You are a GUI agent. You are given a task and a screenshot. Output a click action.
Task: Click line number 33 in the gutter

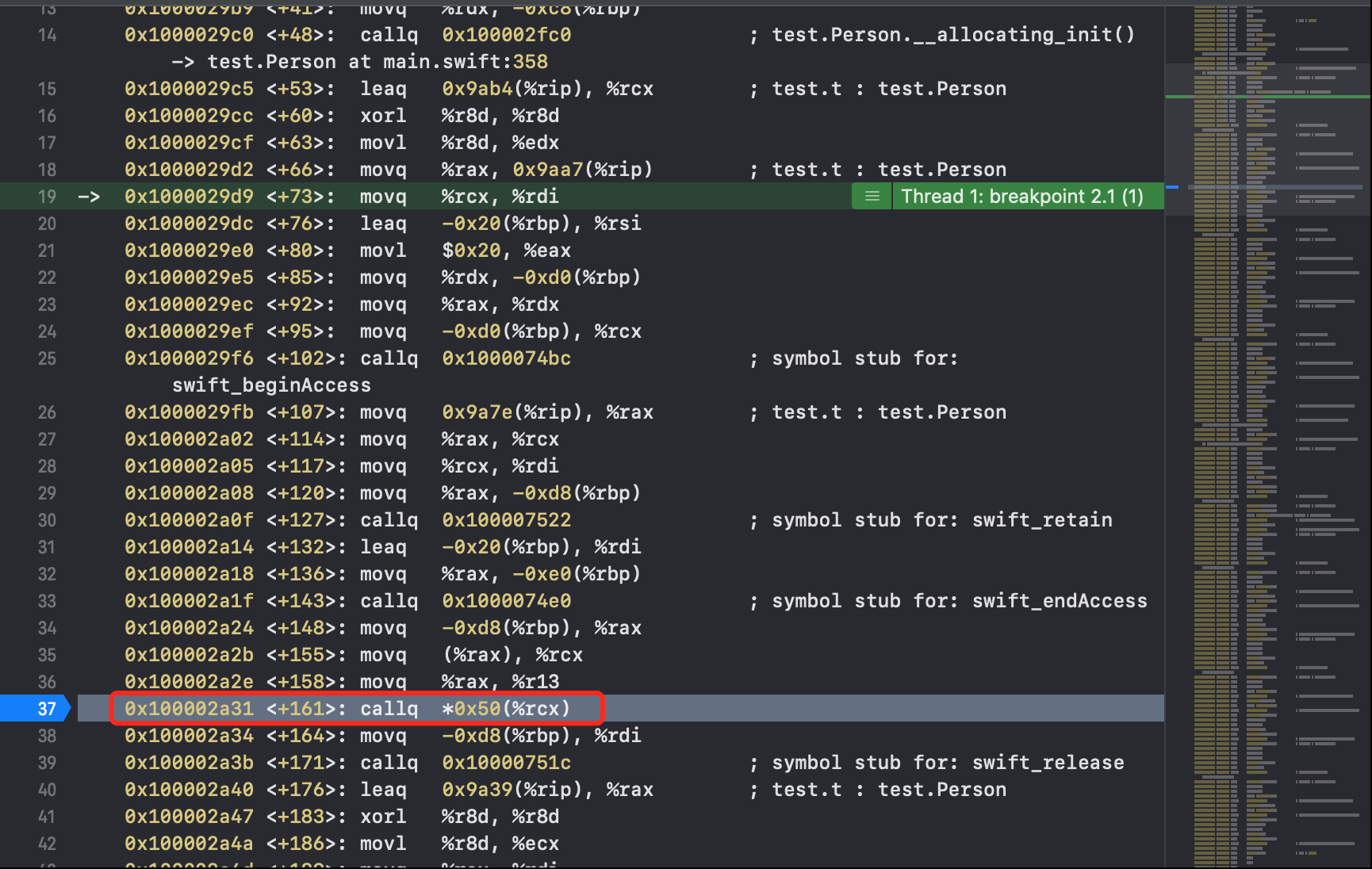point(47,601)
